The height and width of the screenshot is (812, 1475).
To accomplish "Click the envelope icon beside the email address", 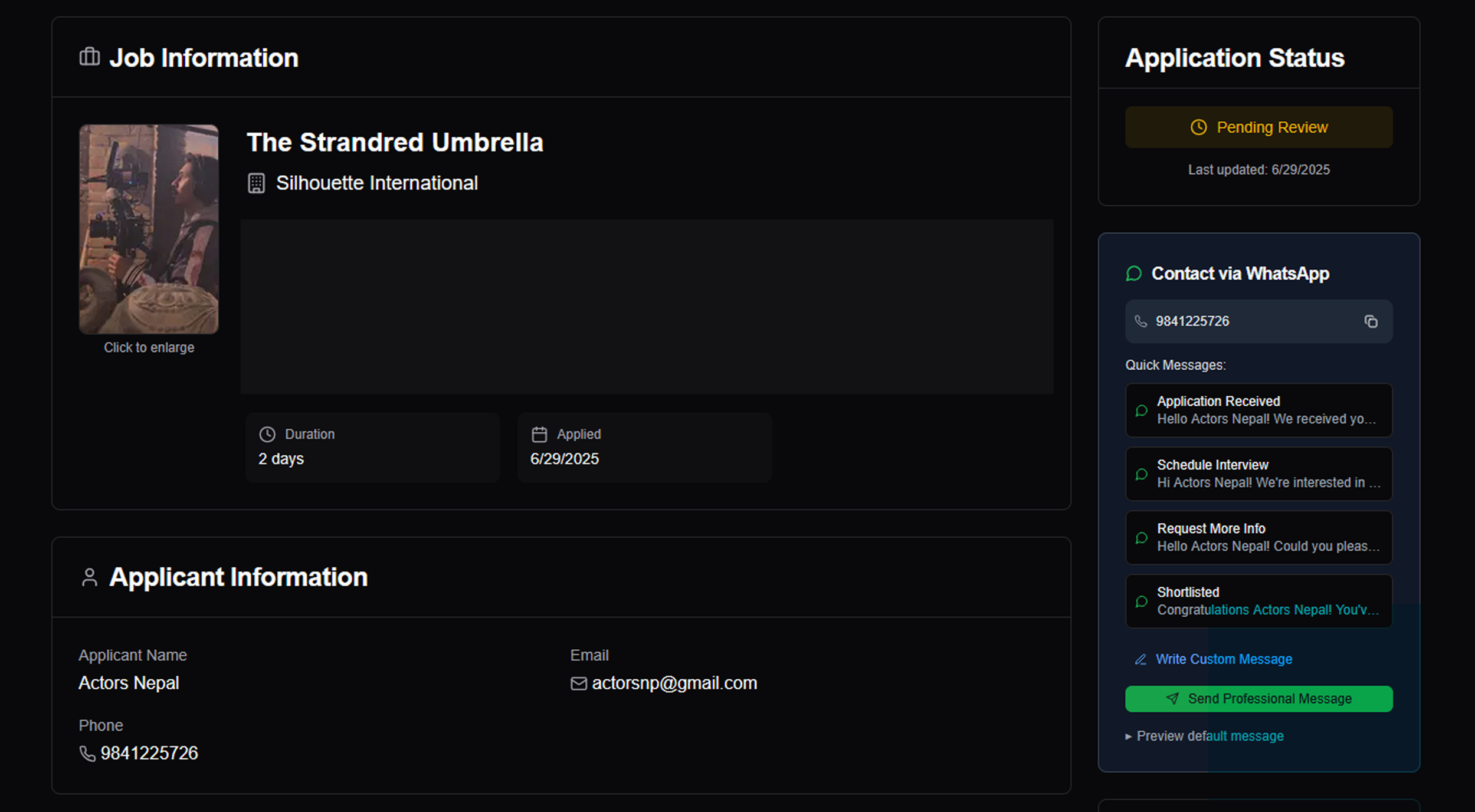I will point(579,683).
